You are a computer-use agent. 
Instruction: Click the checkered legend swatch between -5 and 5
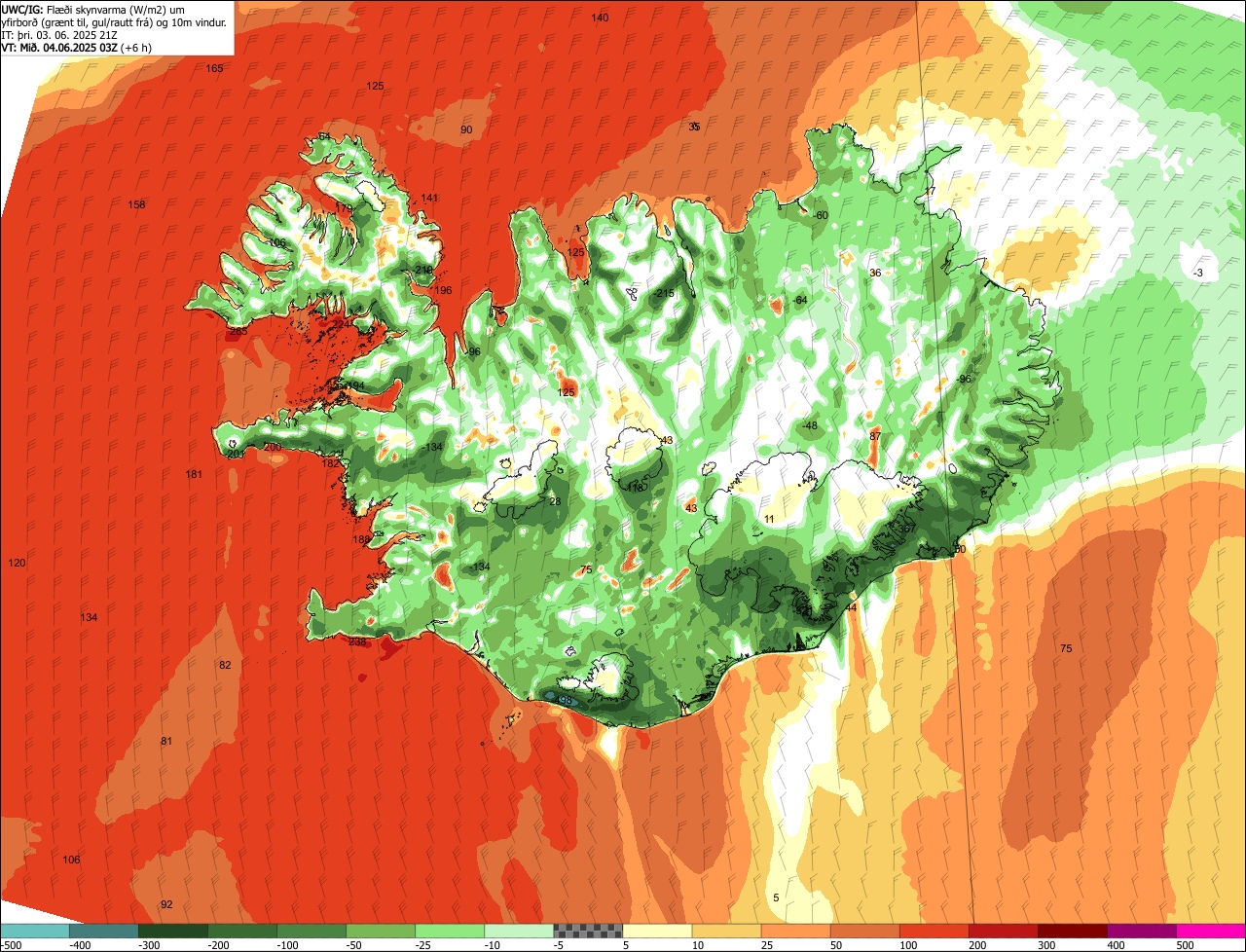(588, 931)
